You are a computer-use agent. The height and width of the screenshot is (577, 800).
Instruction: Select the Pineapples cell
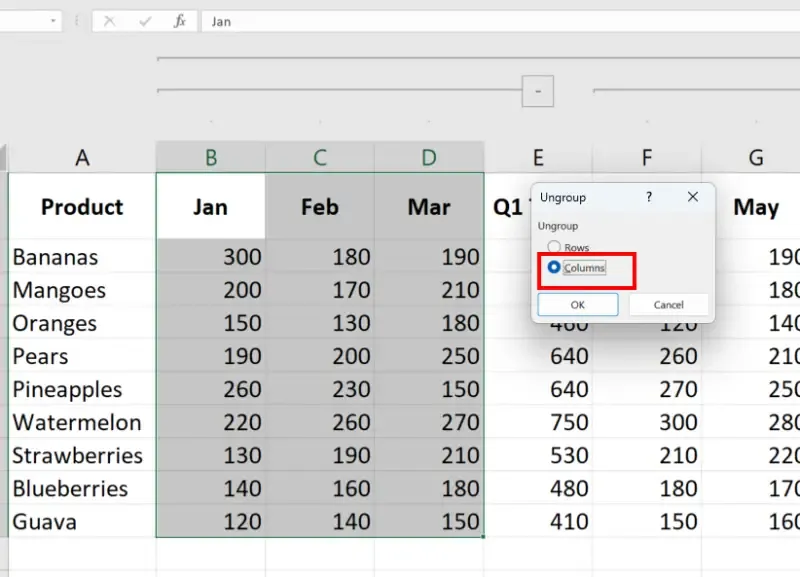tap(82, 389)
